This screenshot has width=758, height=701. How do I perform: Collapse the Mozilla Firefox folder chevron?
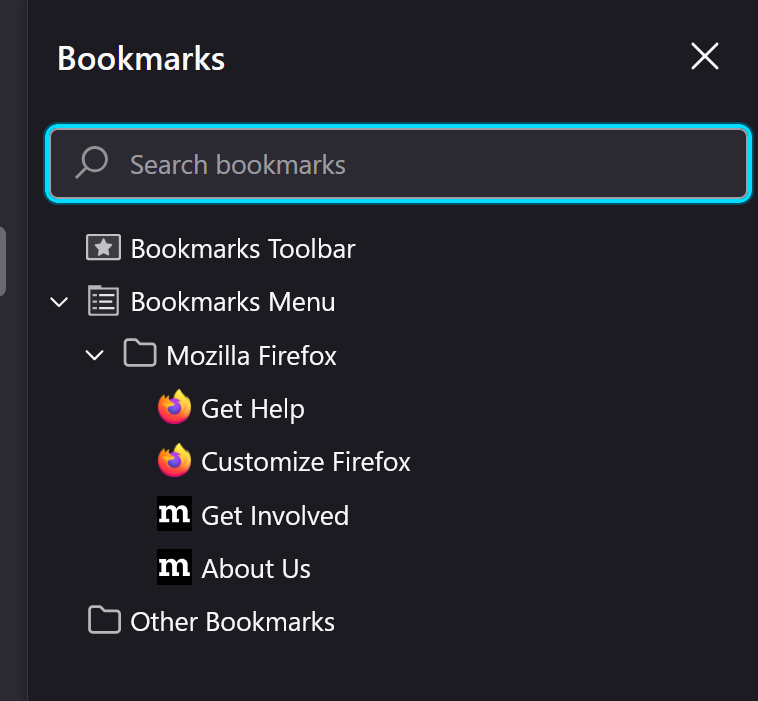point(95,354)
